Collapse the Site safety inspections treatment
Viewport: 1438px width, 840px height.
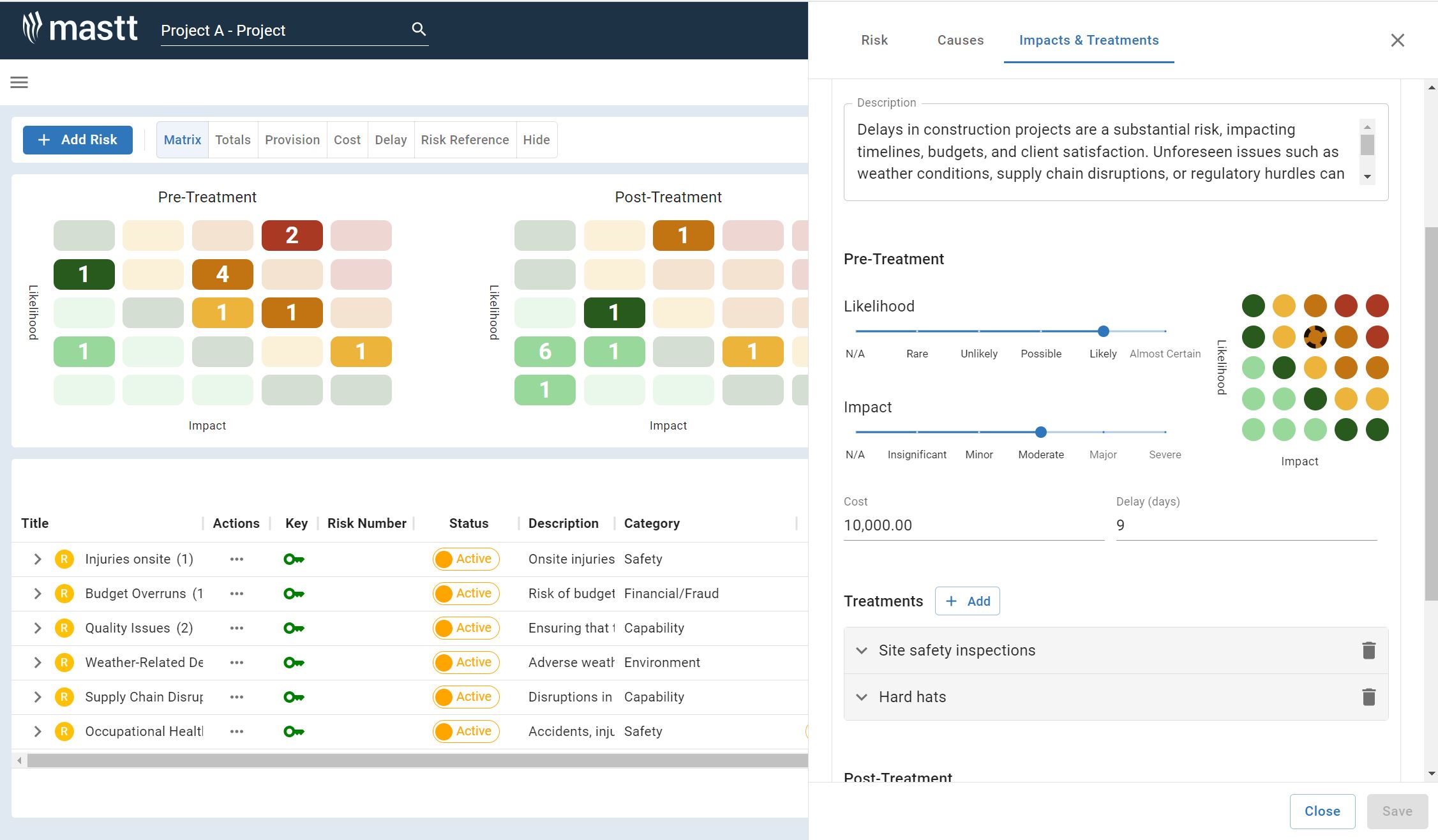[862, 650]
